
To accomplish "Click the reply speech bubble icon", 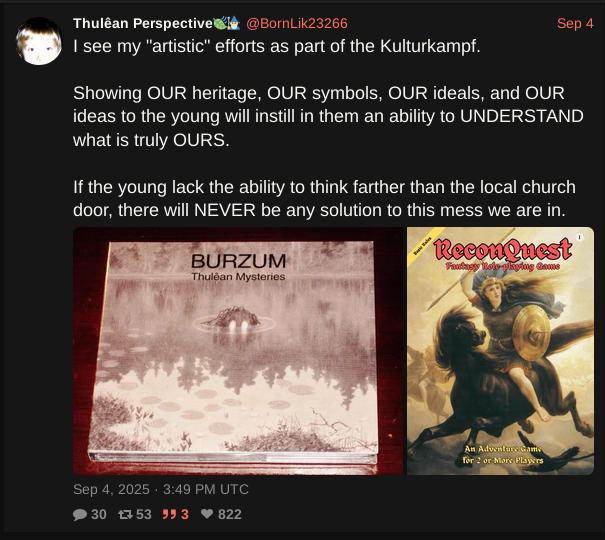I will [x=80, y=515].
